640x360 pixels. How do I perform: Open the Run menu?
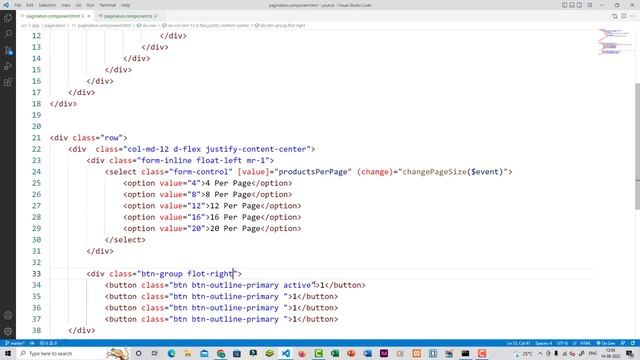click(91, 5)
